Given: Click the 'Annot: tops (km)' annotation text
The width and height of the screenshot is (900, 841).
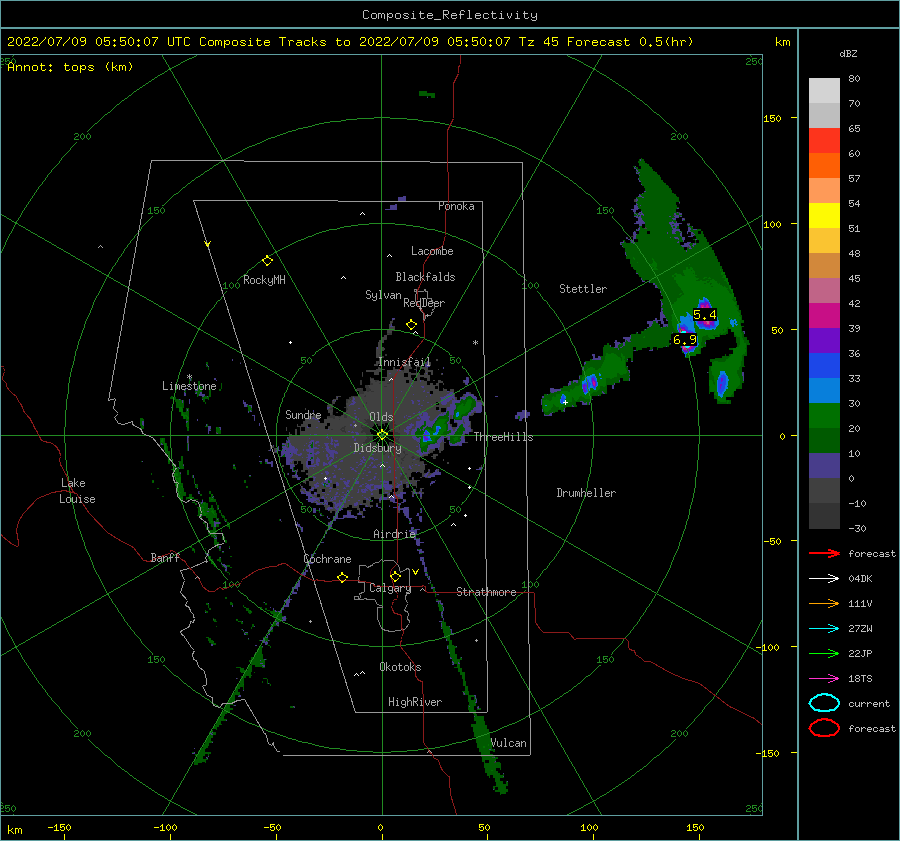Looking at the screenshot, I should pos(70,67).
